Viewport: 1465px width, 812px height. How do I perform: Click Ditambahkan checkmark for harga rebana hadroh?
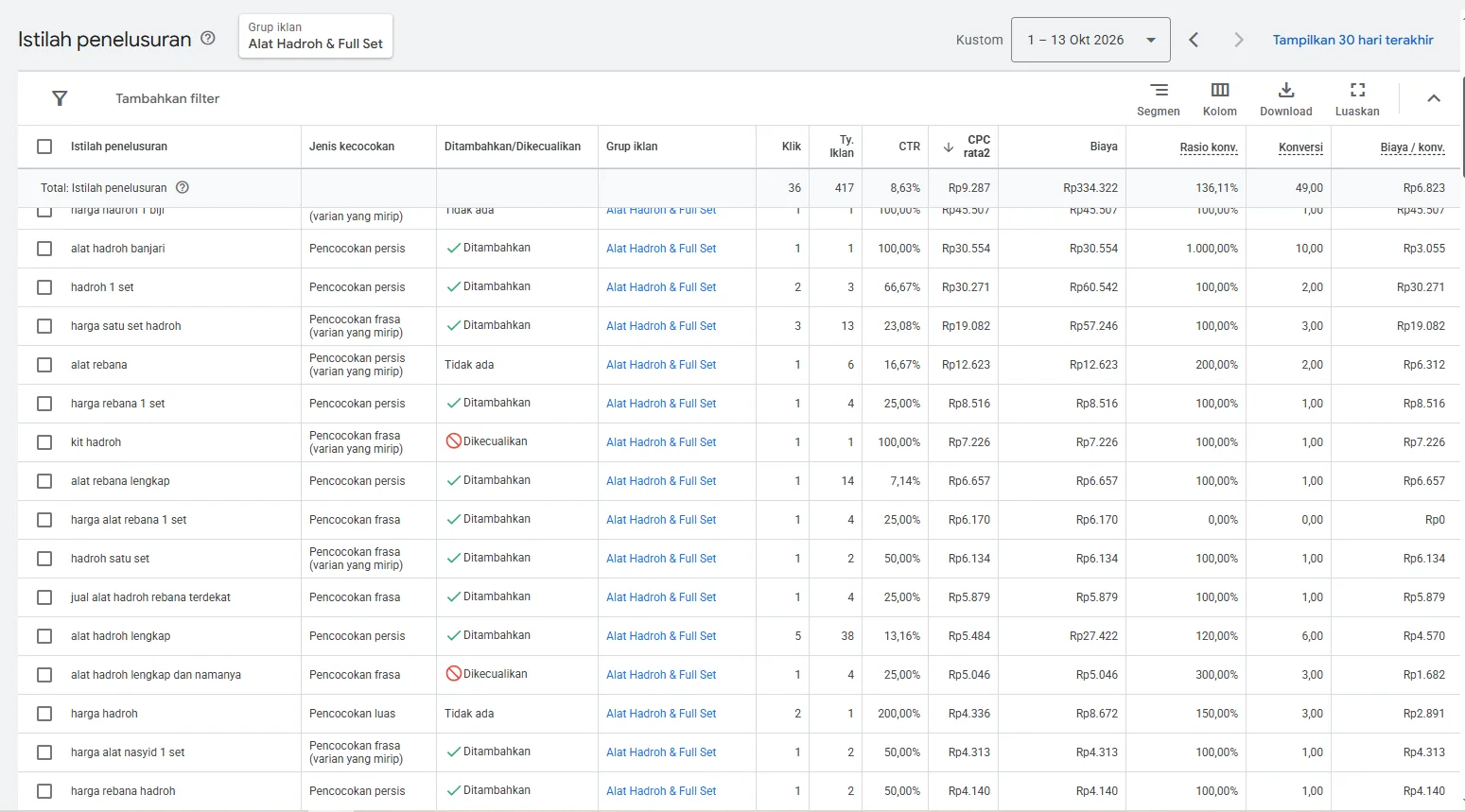(454, 790)
